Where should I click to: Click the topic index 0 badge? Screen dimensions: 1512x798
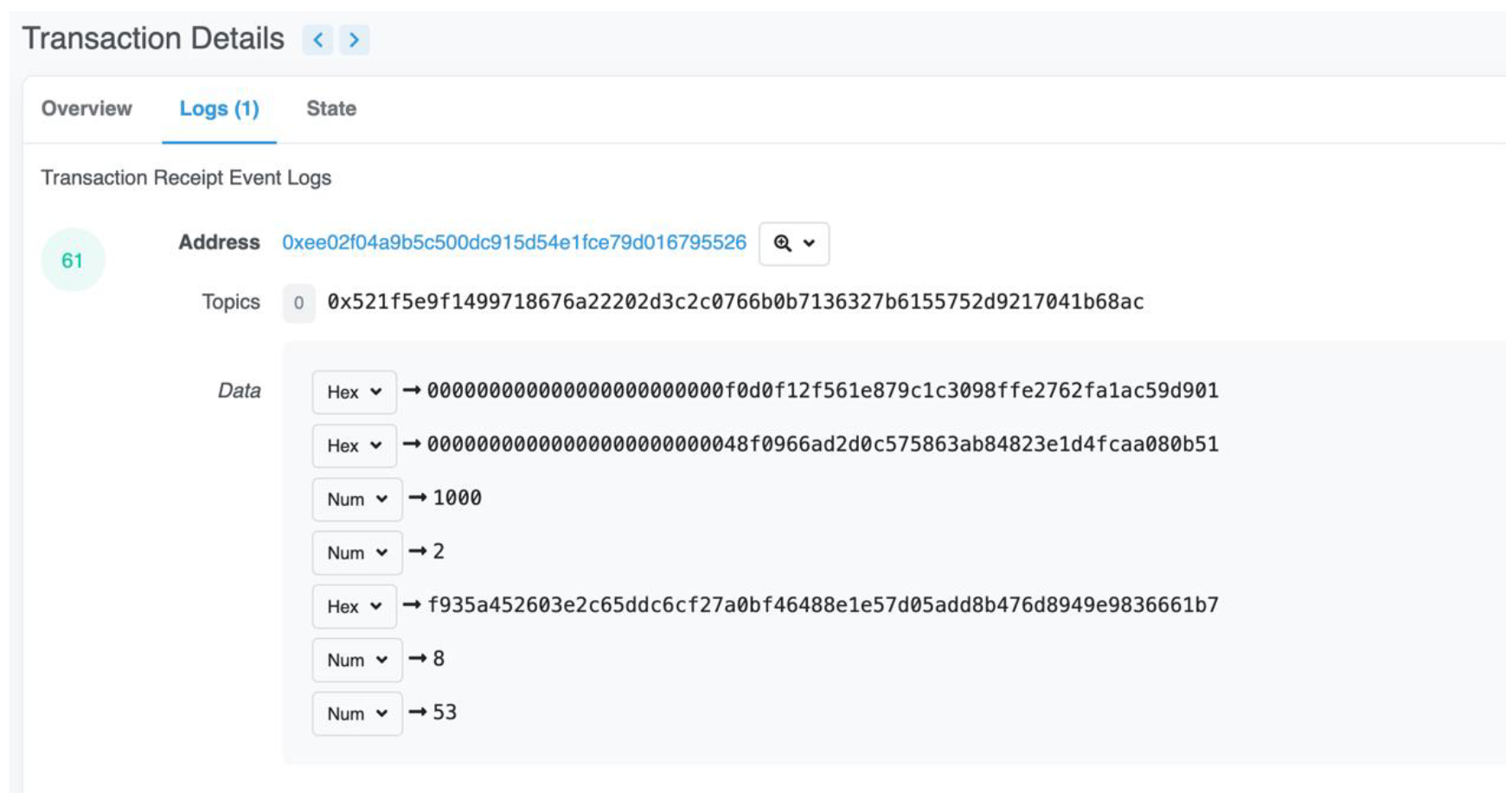pyautogui.click(x=298, y=303)
